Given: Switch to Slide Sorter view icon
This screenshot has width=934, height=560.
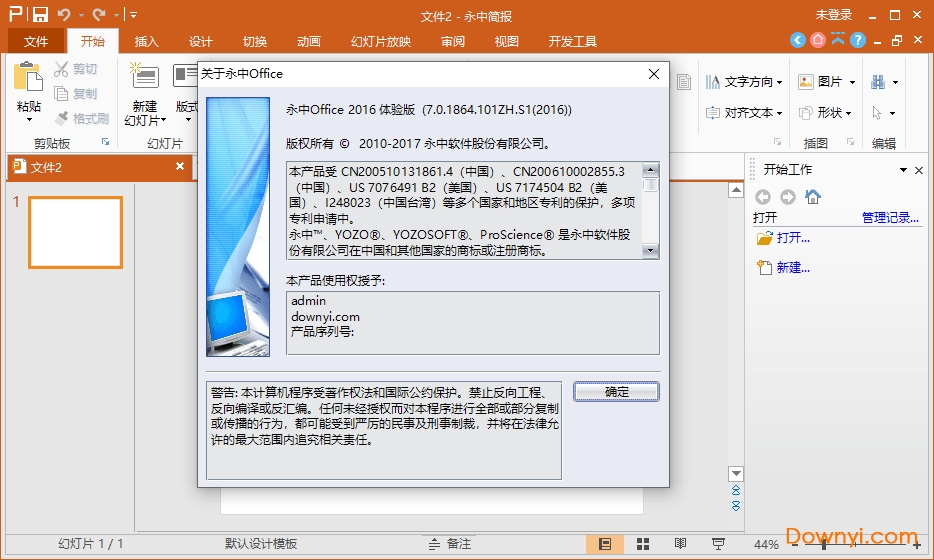Looking at the screenshot, I should pos(643,543).
